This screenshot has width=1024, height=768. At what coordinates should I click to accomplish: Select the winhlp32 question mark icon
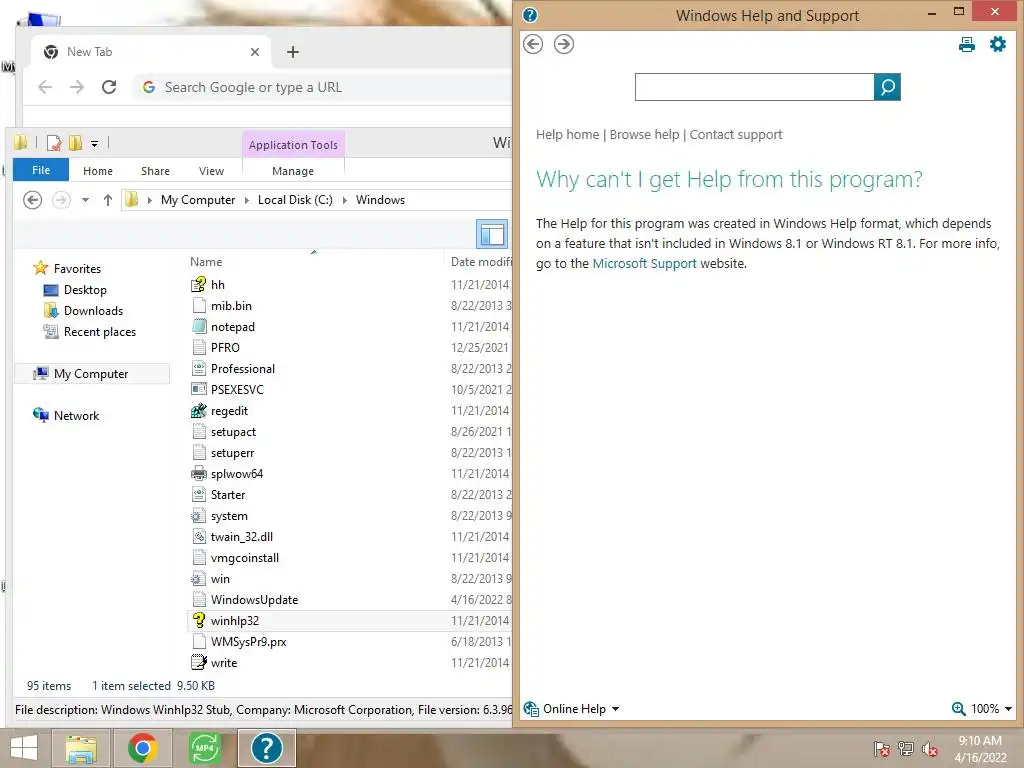pyautogui.click(x=199, y=620)
